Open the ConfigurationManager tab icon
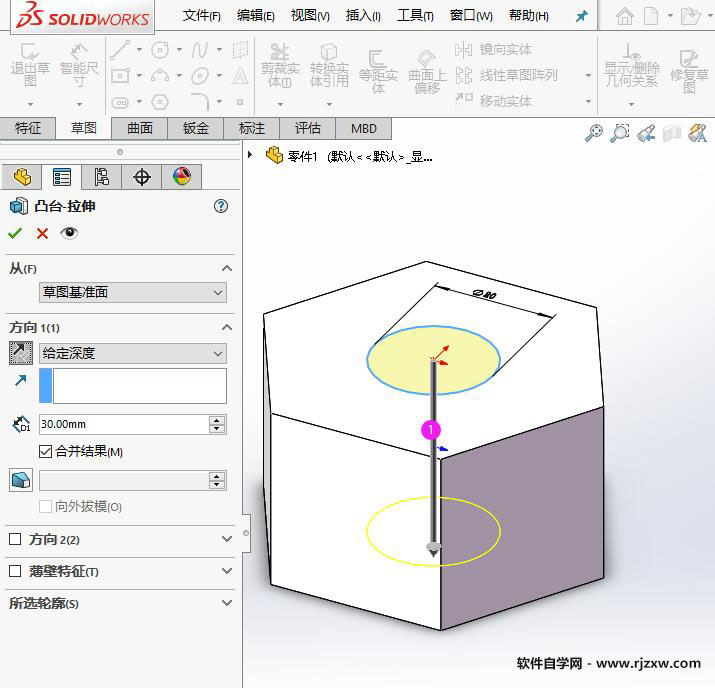 pyautogui.click(x=101, y=177)
